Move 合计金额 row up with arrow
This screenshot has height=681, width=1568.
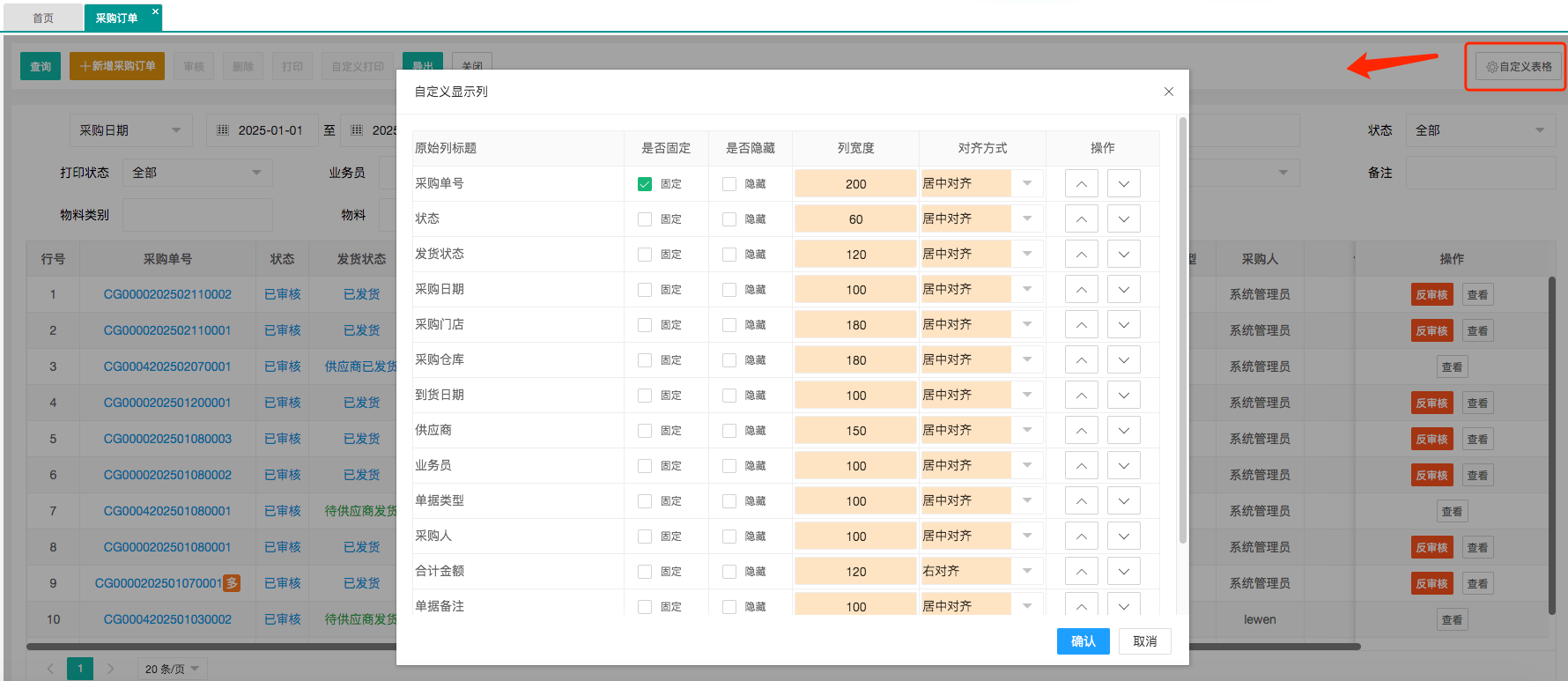click(1081, 572)
